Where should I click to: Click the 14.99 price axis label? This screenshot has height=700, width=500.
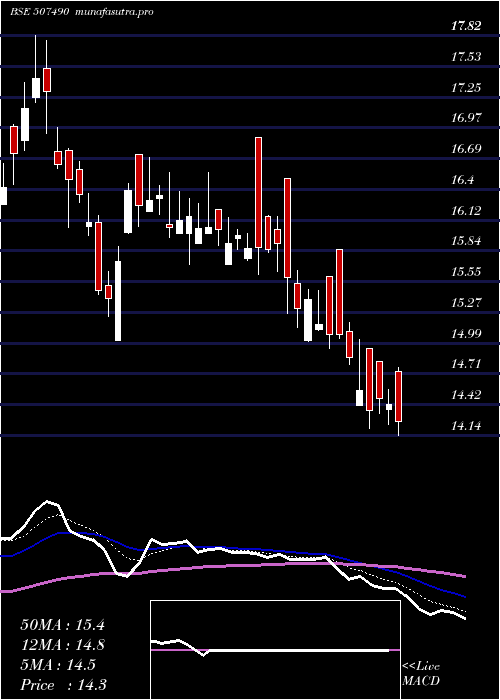[466, 333]
